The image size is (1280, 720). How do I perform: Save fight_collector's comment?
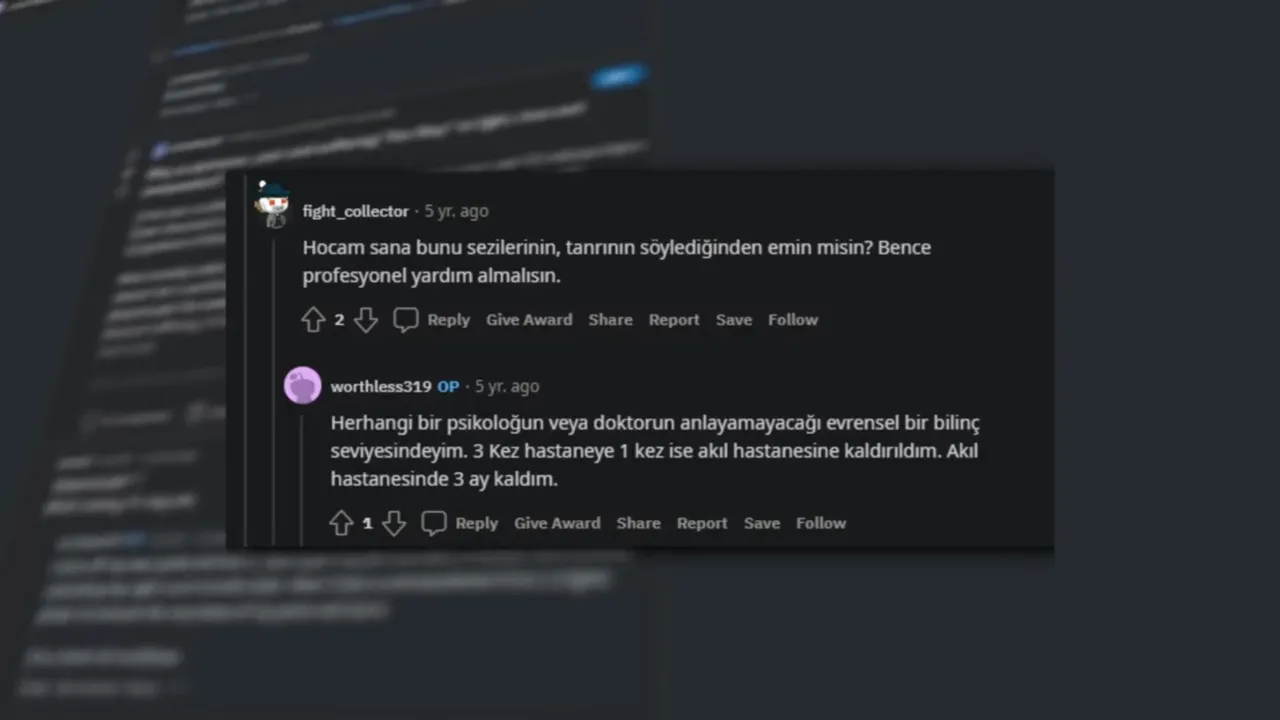[x=734, y=320]
